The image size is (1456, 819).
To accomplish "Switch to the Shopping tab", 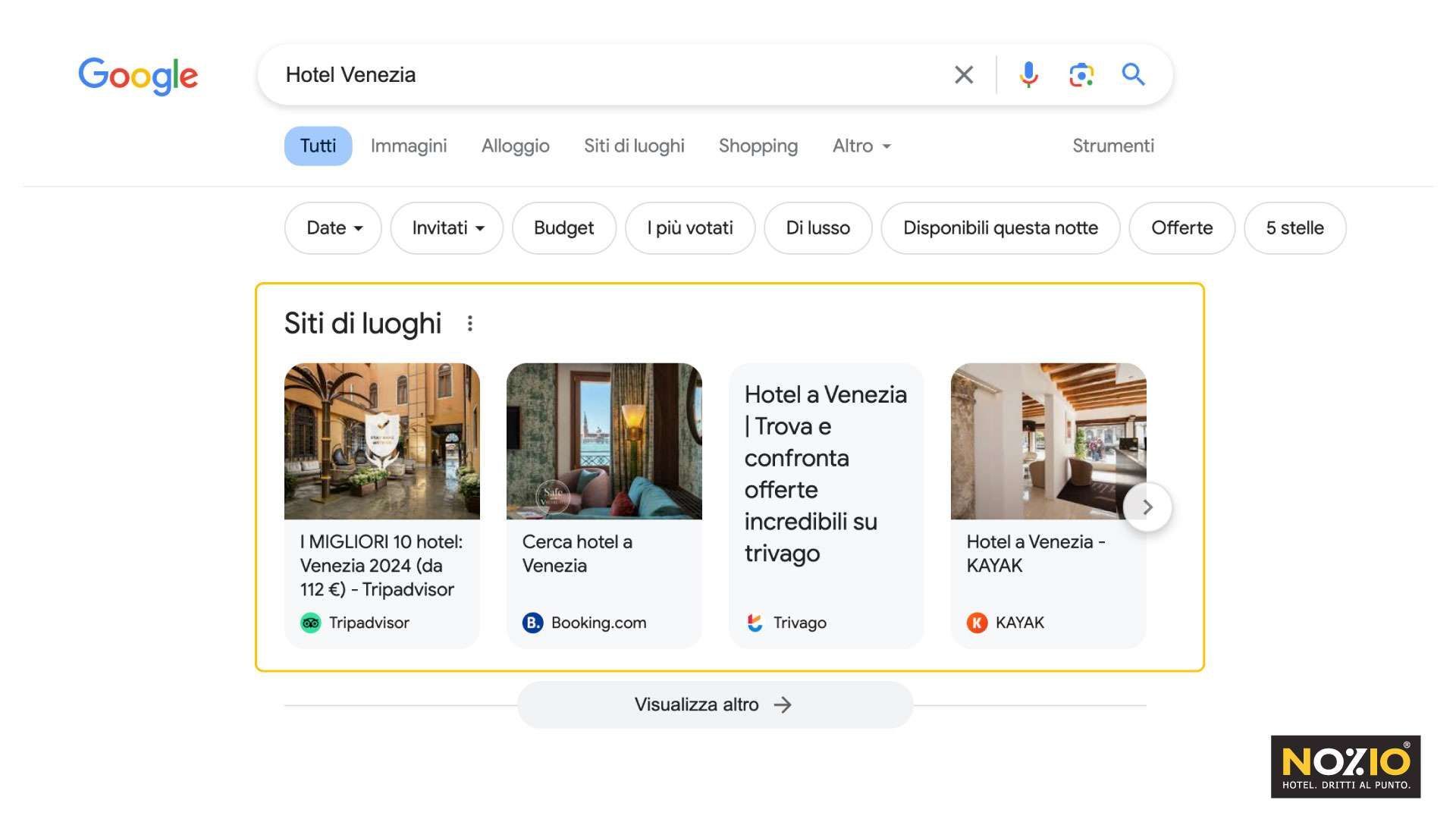I will coord(758,146).
